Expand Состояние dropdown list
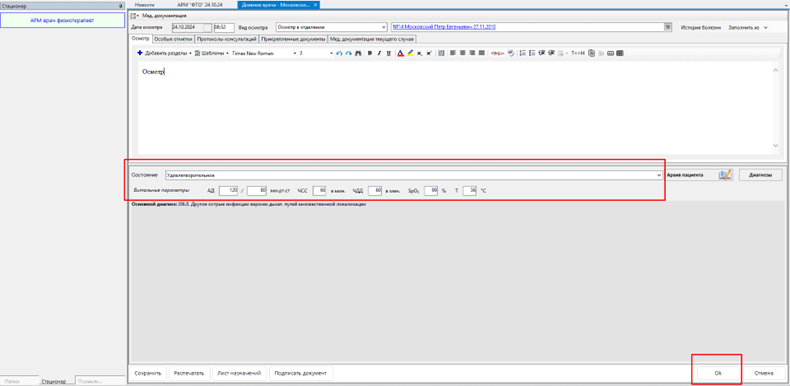 coord(660,175)
